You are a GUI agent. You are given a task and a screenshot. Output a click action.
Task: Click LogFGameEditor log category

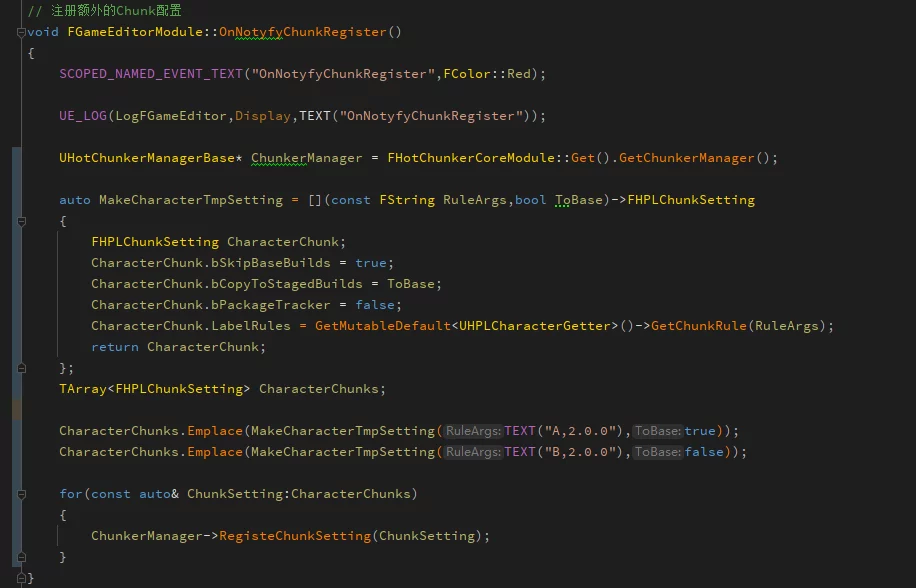click(171, 116)
